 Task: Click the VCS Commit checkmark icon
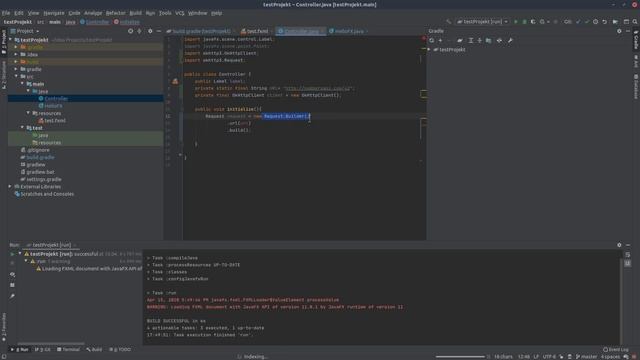pos(587,22)
